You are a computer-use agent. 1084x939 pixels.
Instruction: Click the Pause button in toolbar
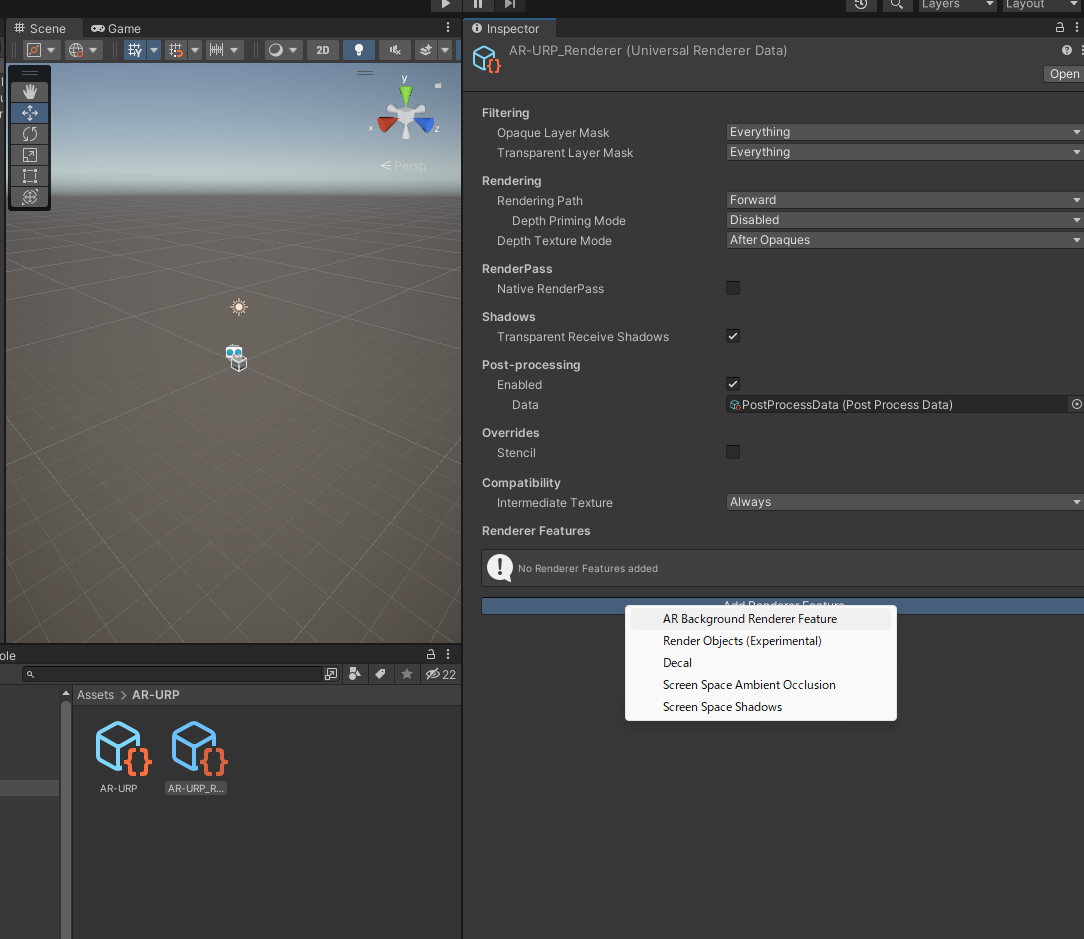(x=478, y=4)
